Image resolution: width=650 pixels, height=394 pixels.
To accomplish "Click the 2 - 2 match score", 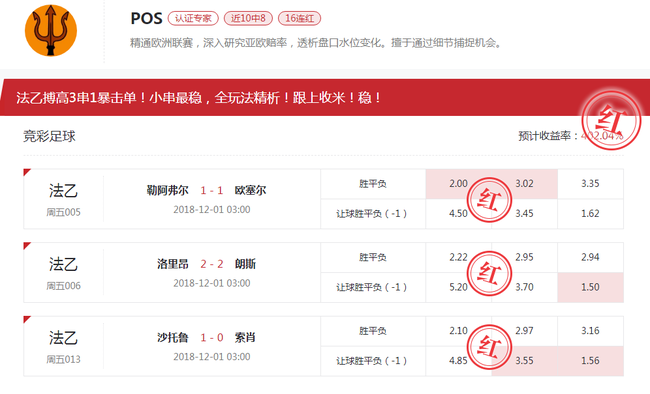I will pyautogui.click(x=211, y=264).
